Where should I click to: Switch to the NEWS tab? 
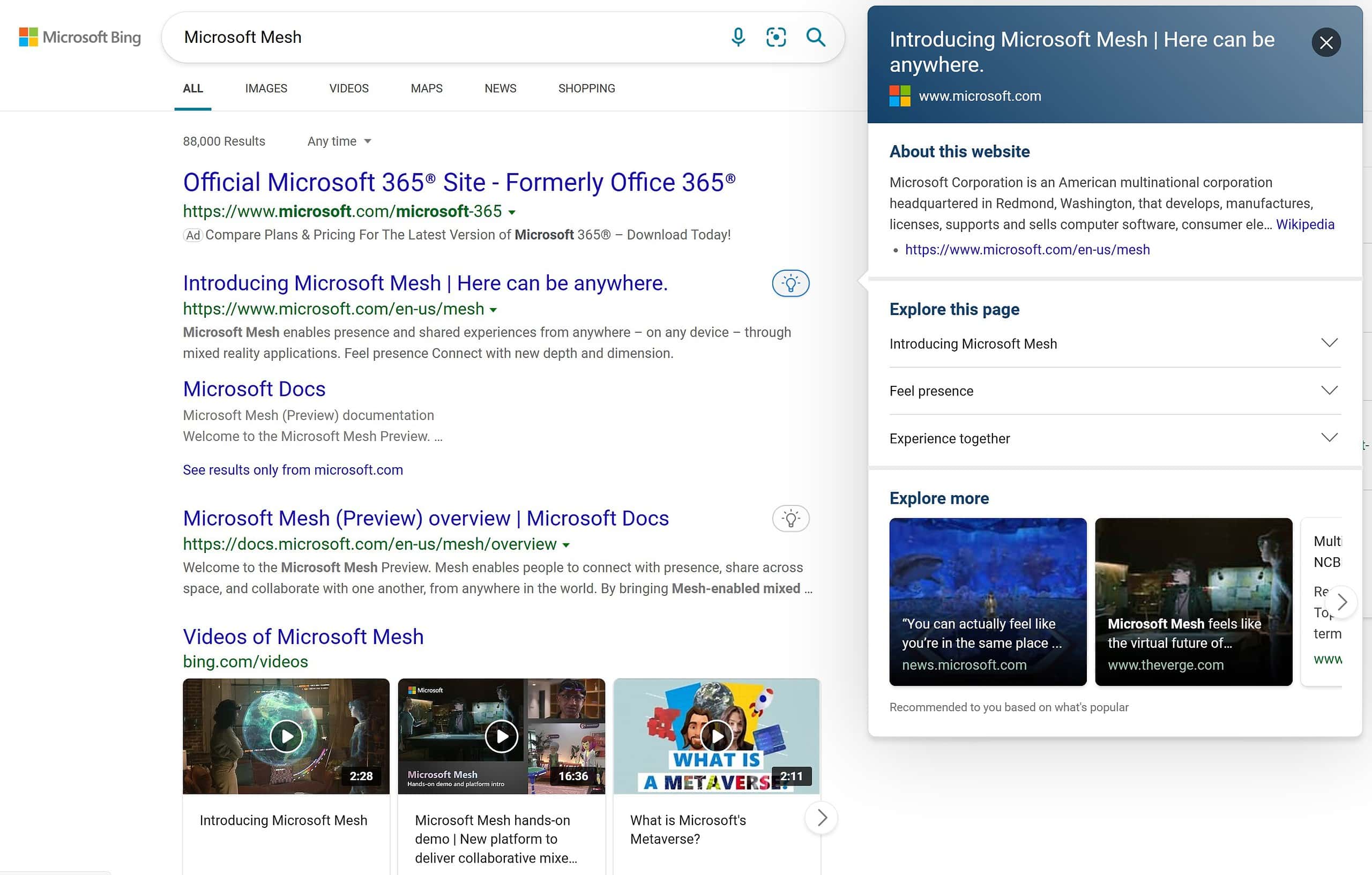point(500,88)
